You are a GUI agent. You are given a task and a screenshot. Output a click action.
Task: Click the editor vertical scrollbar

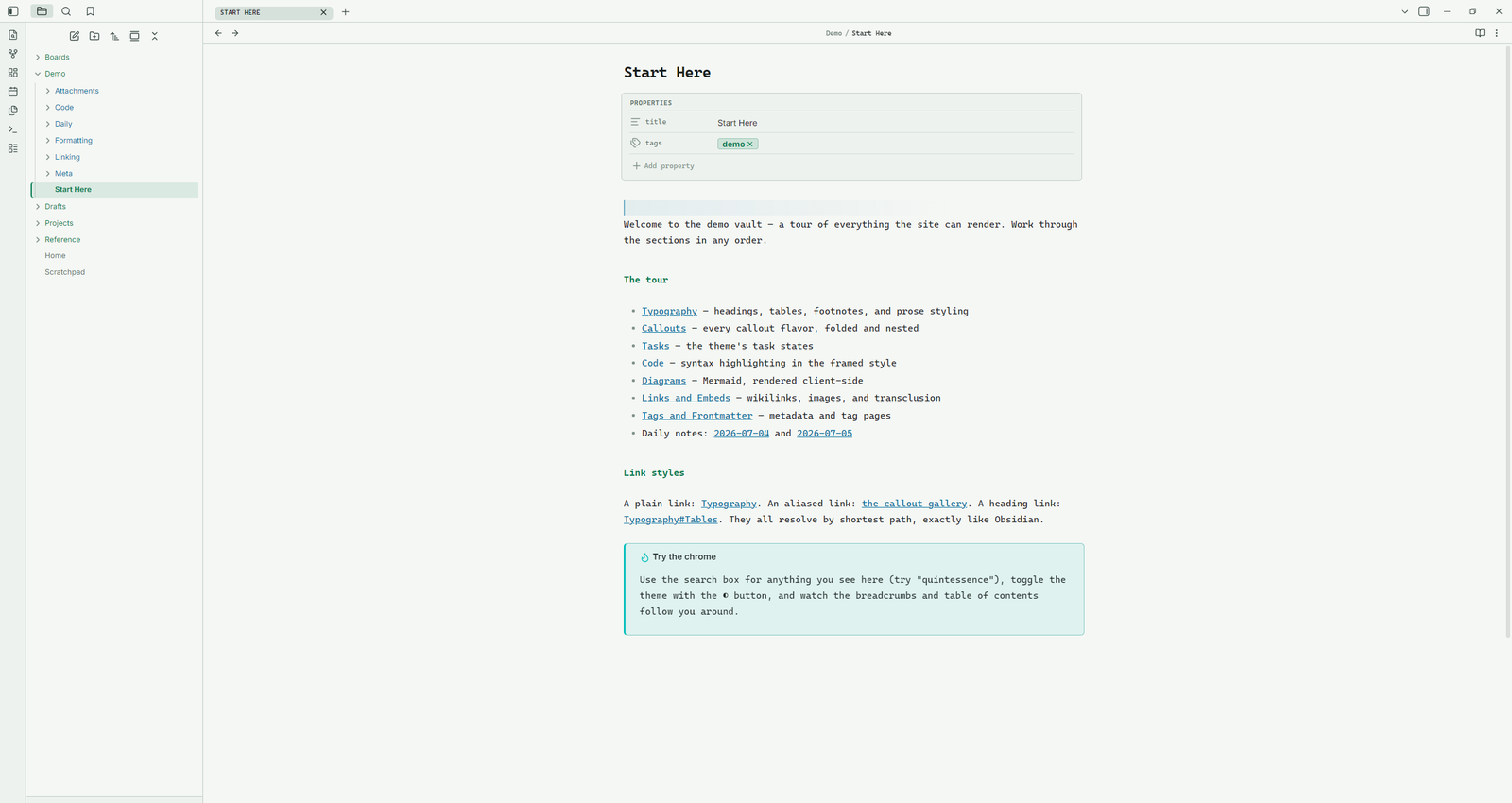1507,340
